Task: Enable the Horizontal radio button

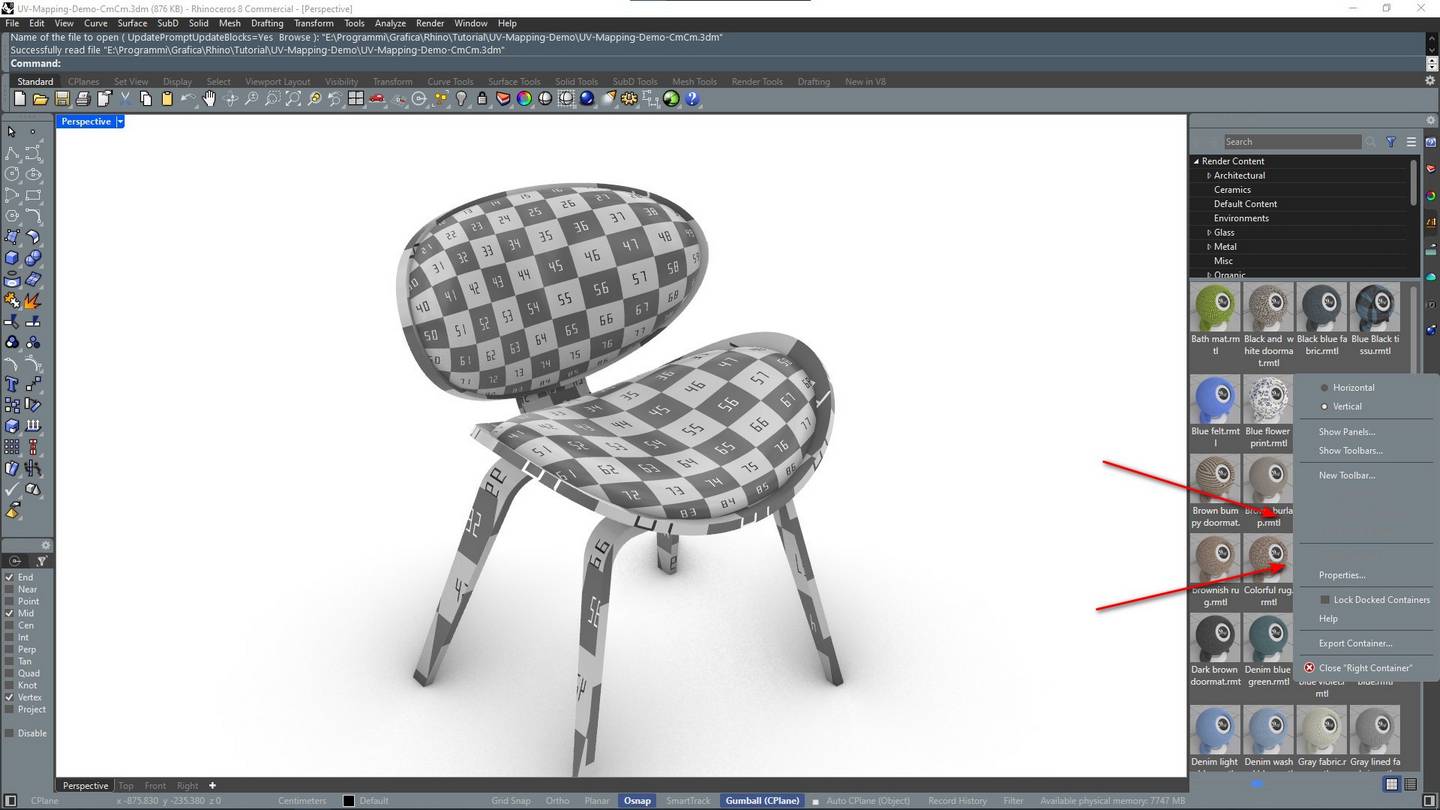Action: pos(1325,387)
